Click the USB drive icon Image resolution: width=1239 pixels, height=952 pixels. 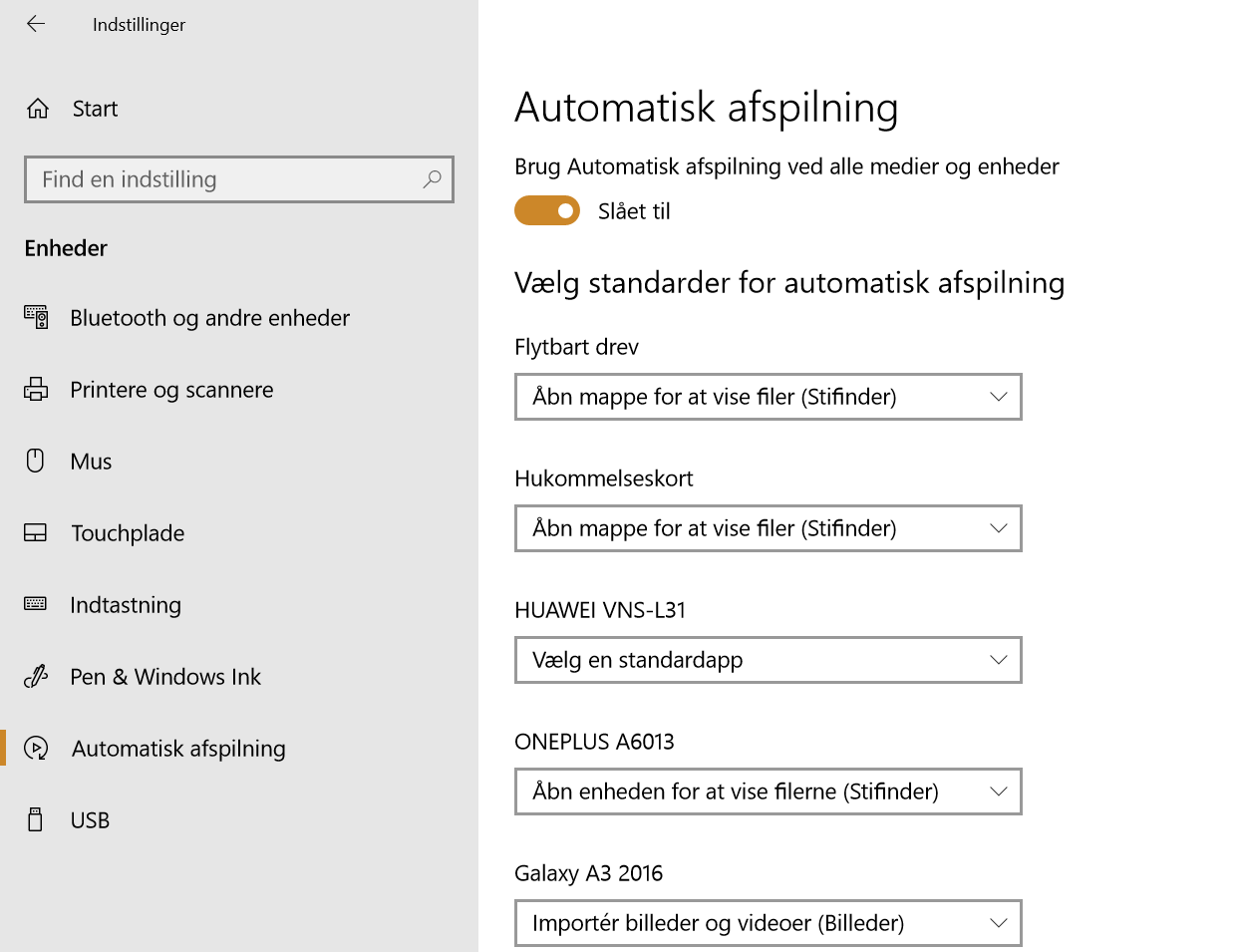coord(36,819)
